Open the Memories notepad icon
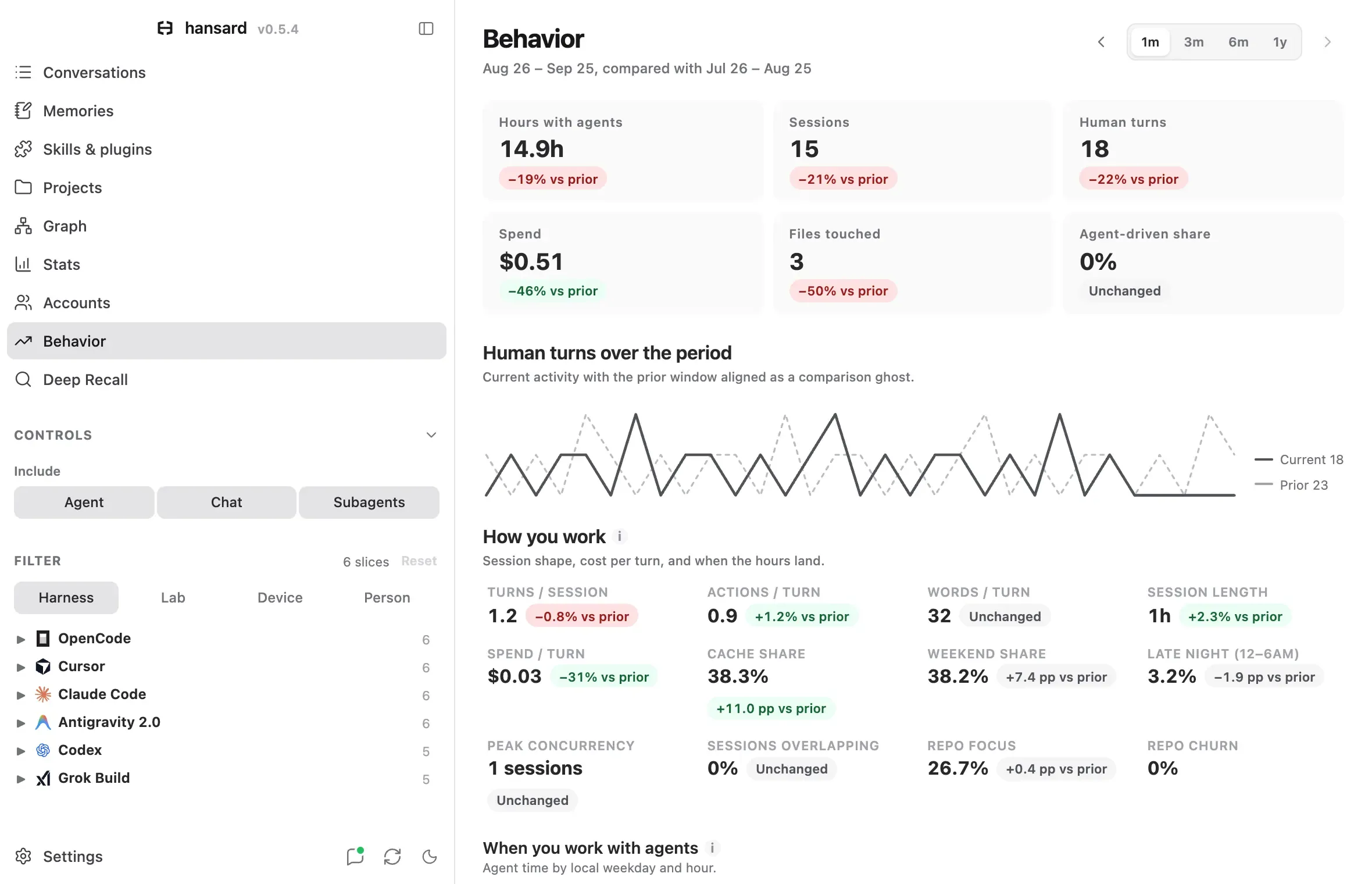The width and height of the screenshot is (1372, 884). click(23, 110)
